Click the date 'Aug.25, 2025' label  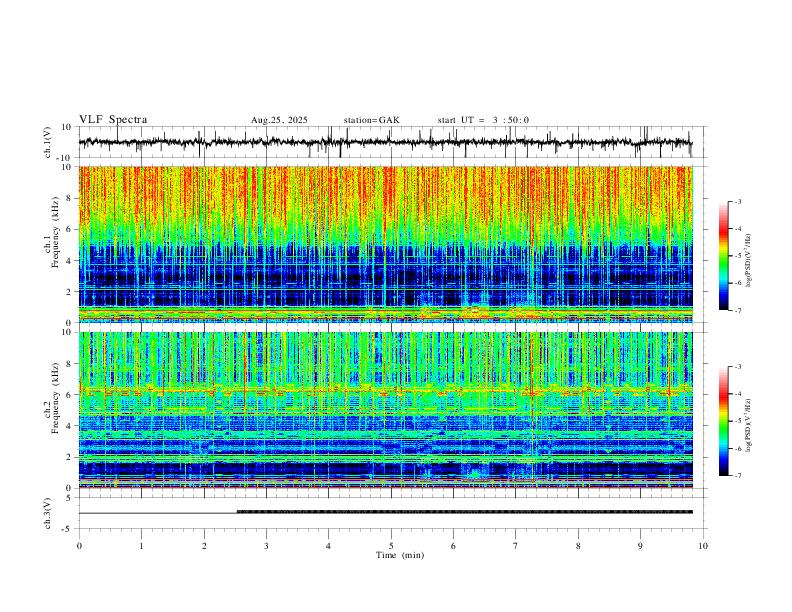click(x=279, y=120)
